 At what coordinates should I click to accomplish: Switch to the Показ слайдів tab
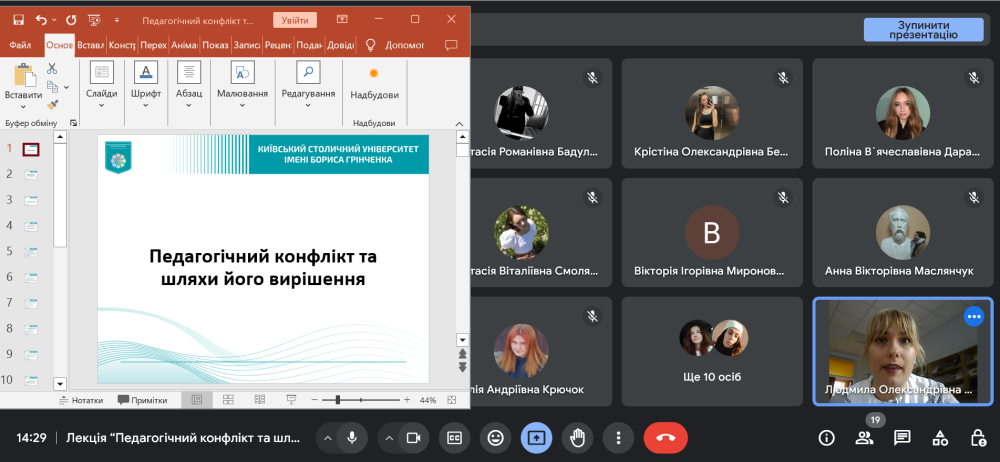tap(216, 45)
